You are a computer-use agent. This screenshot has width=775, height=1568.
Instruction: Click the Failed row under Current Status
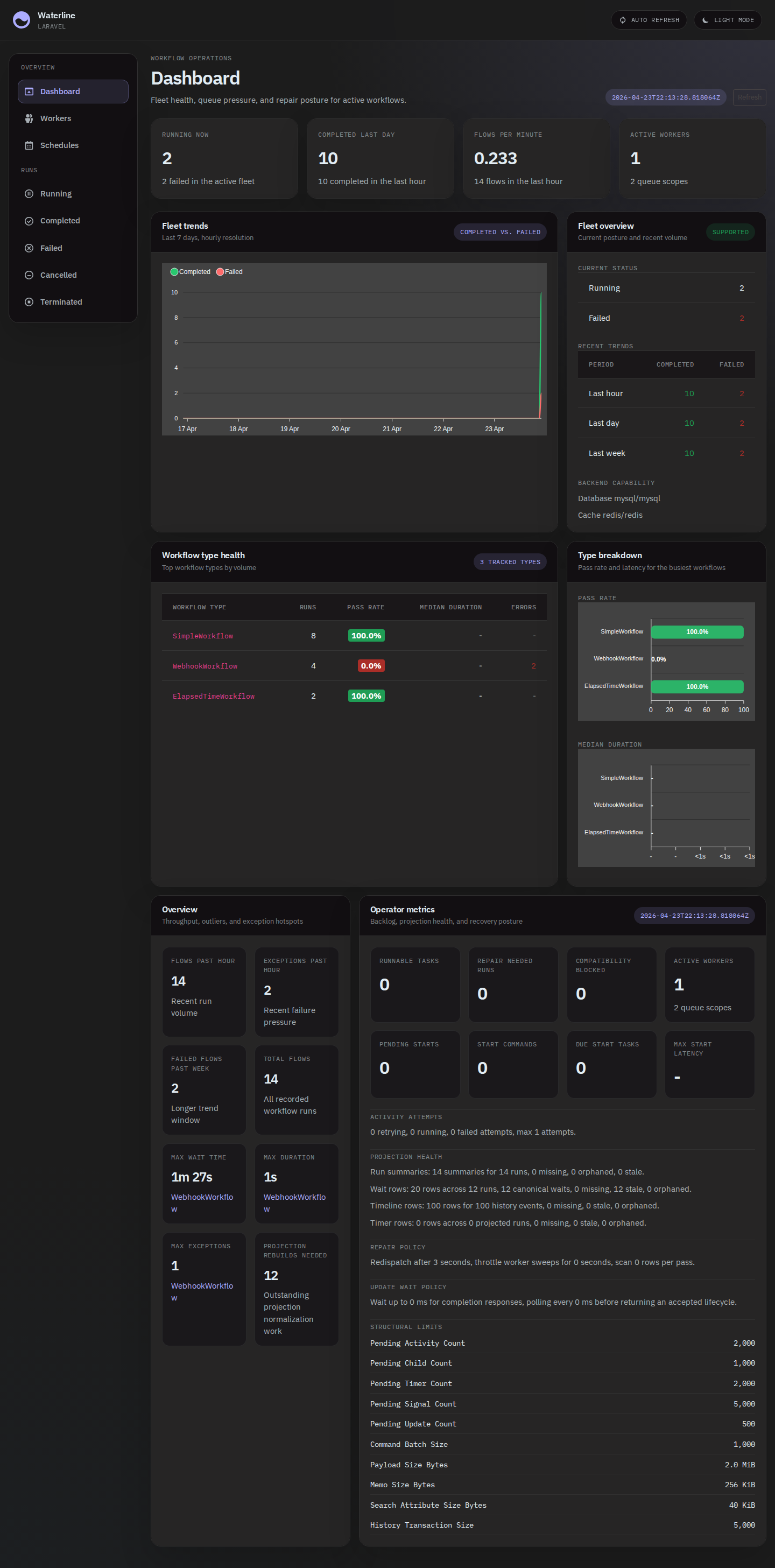pyautogui.click(x=666, y=318)
